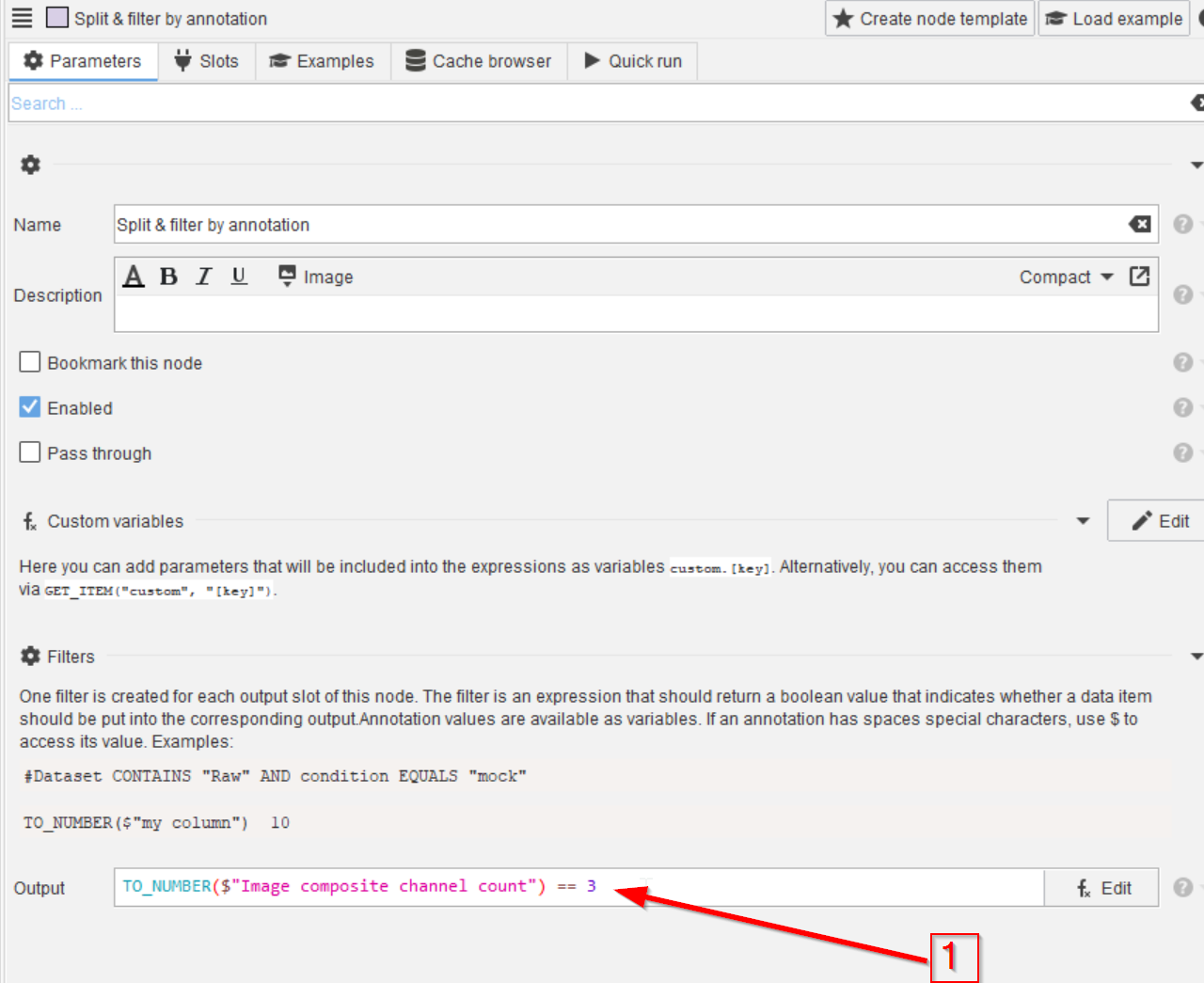The height and width of the screenshot is (983, 1204).
Task: Switch to the Slots tab
Action: [206, 61]
